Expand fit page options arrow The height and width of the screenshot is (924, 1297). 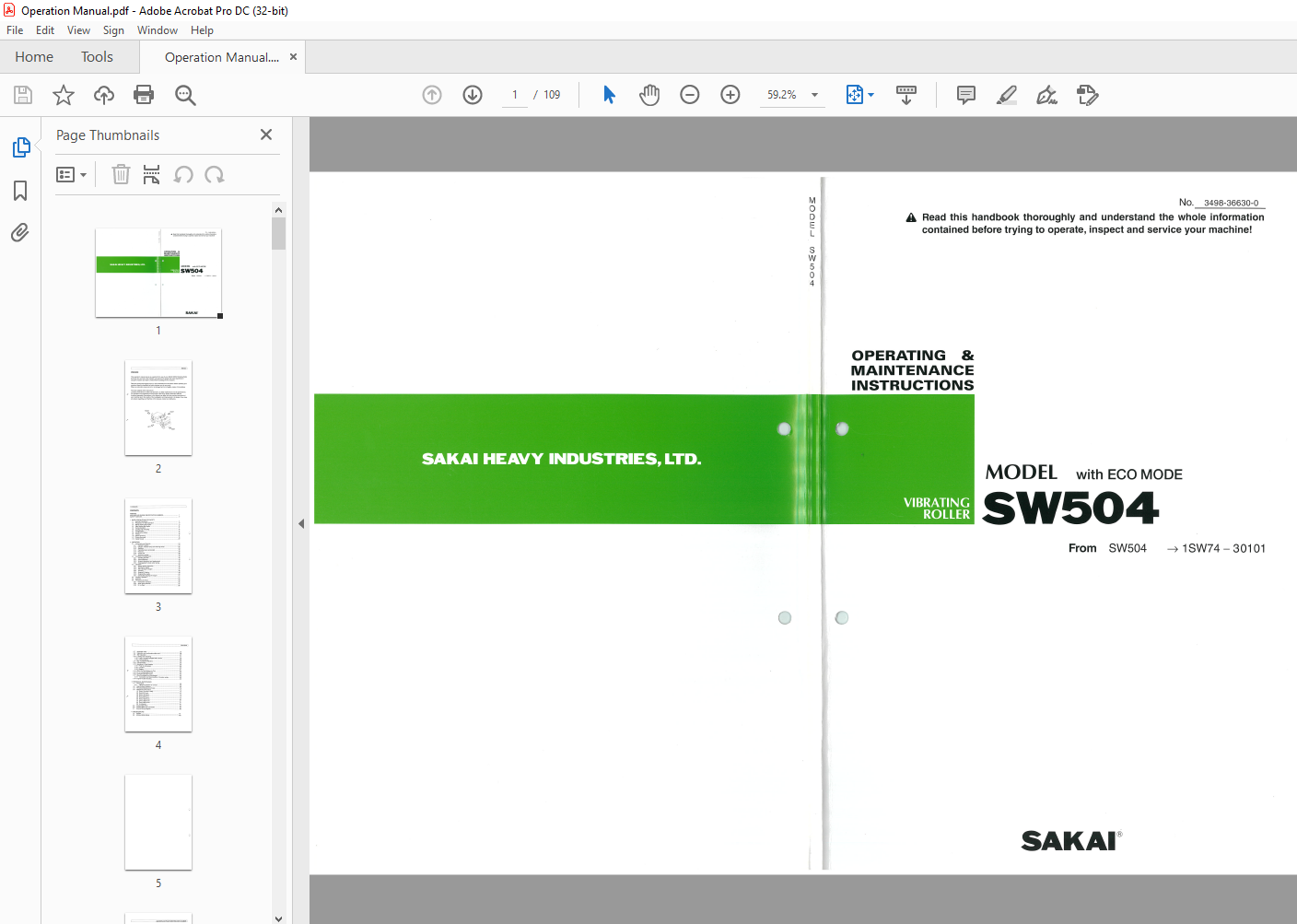pos(871,95)
